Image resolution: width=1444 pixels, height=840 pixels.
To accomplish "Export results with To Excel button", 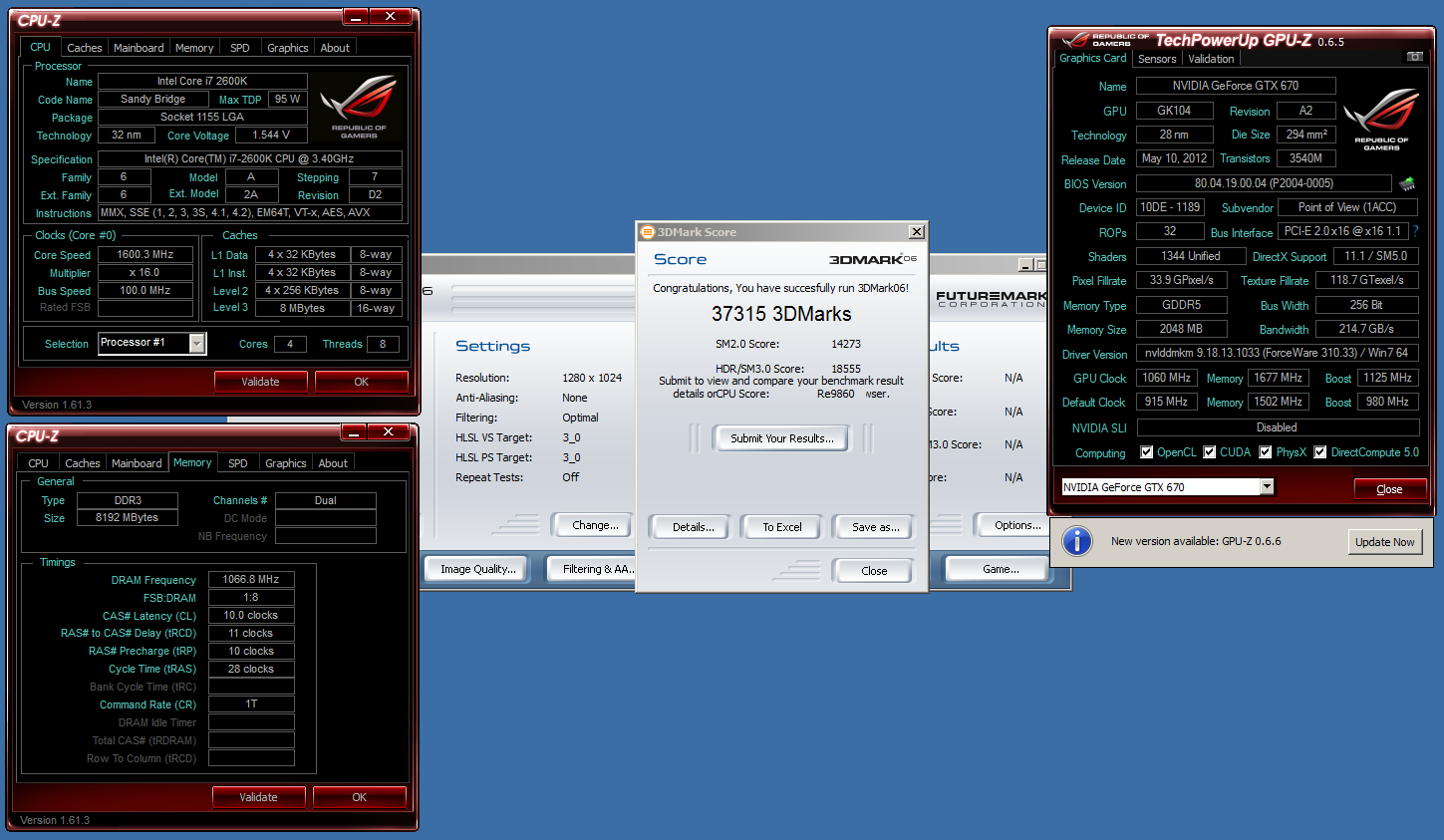I will coord(782,527).
